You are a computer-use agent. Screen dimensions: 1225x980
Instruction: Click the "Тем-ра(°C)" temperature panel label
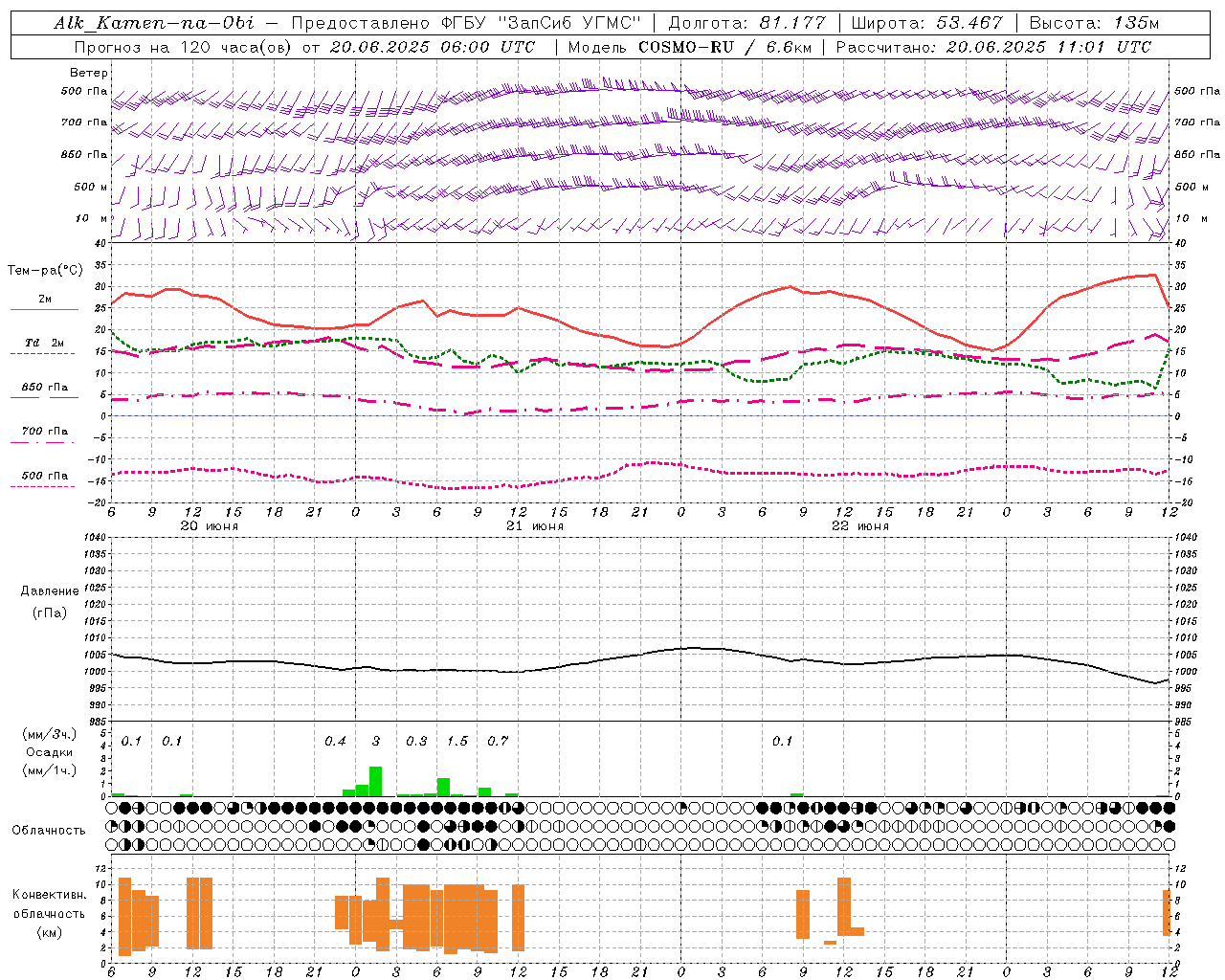pyautogui.click(x=45, y=271)
